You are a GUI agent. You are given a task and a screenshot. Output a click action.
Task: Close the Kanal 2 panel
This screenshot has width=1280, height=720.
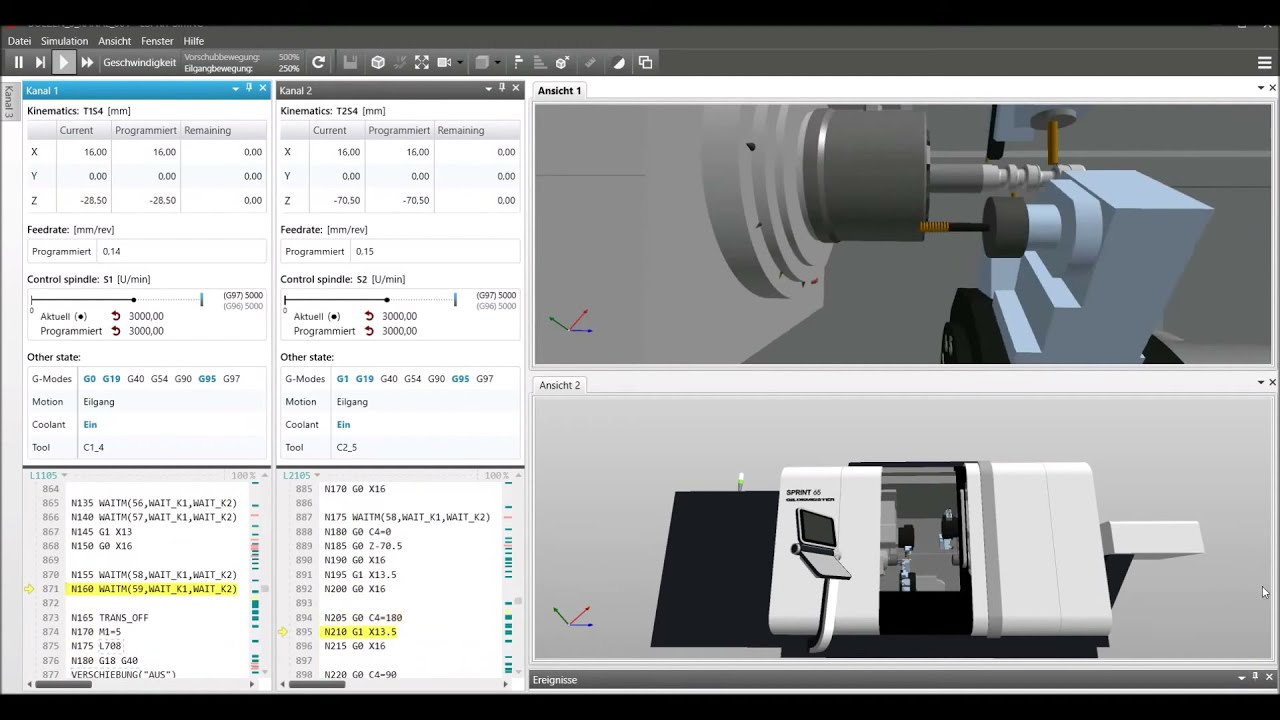point(516,88)
